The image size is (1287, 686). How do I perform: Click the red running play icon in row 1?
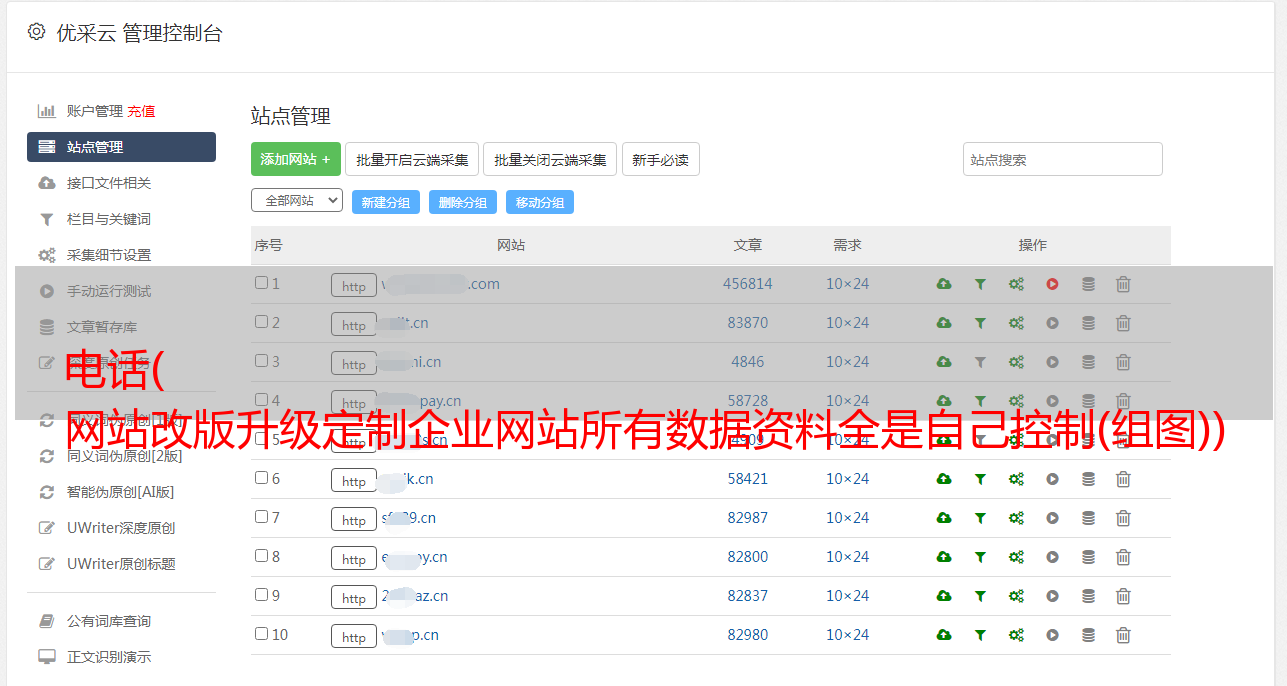(x=1052, y=284)
